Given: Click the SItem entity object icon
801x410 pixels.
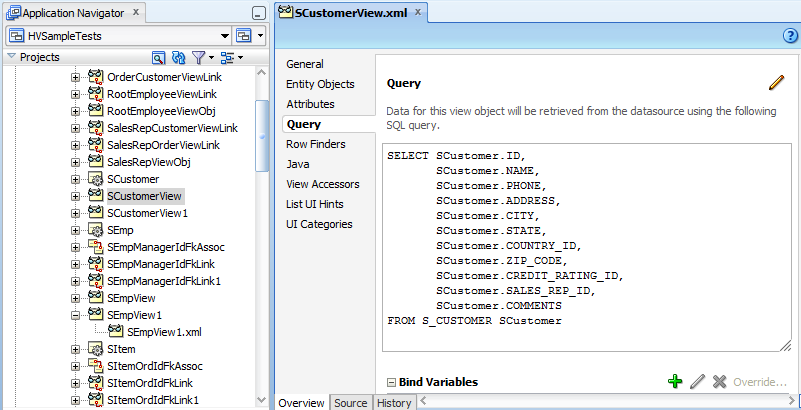Looking at the screenshot, I should point(96,349).
